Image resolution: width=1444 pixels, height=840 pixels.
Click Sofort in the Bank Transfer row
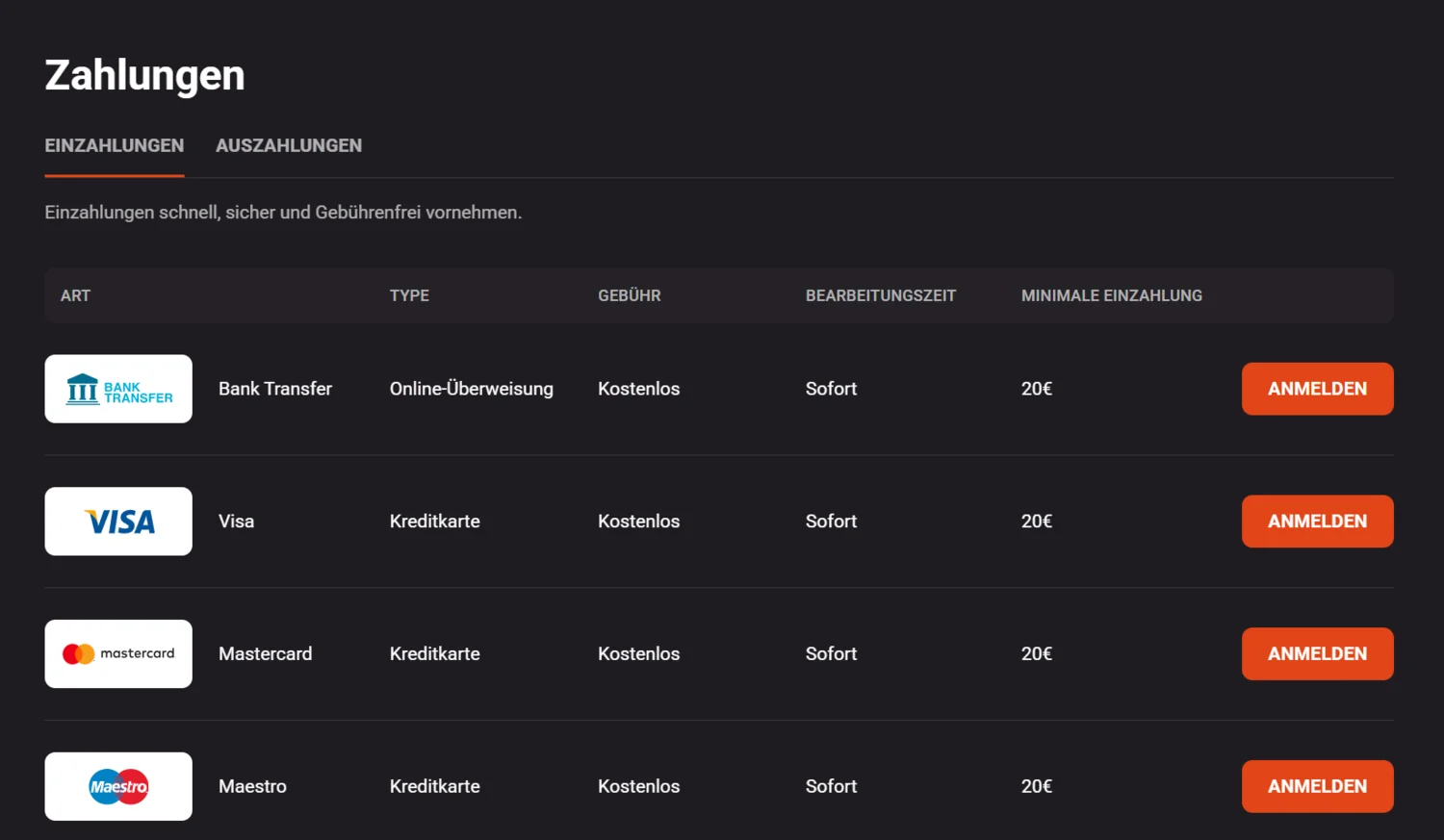pyautogui.click(x=832, y=389)
